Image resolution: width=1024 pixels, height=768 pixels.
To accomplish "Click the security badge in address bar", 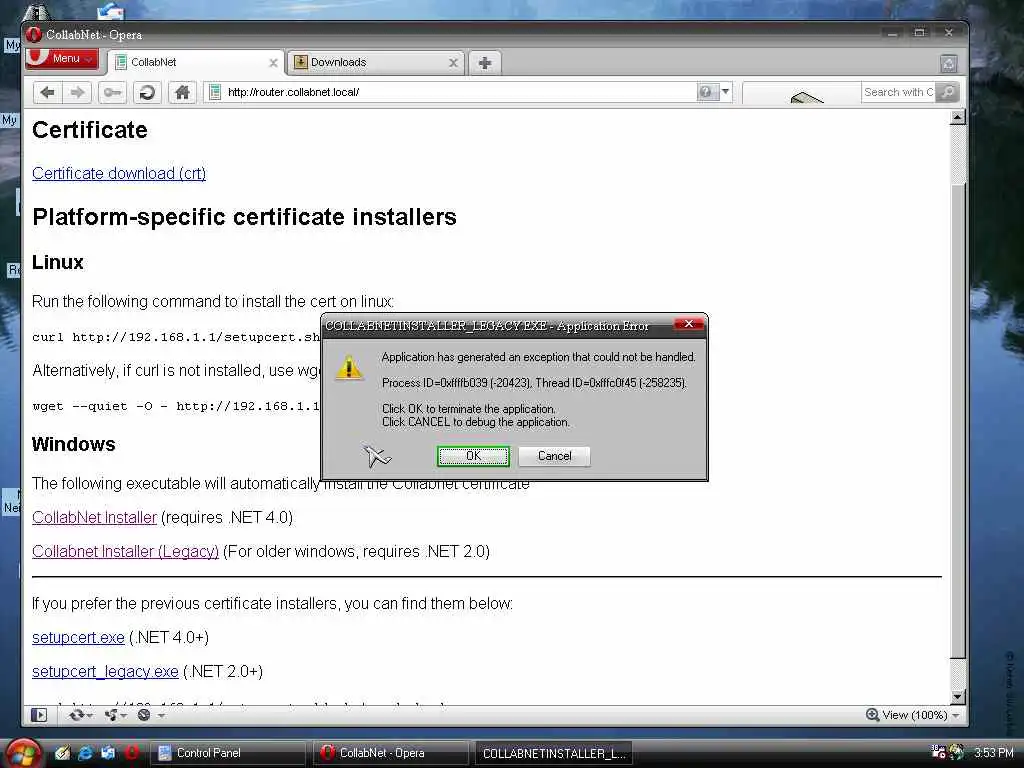I will (707, 92).
